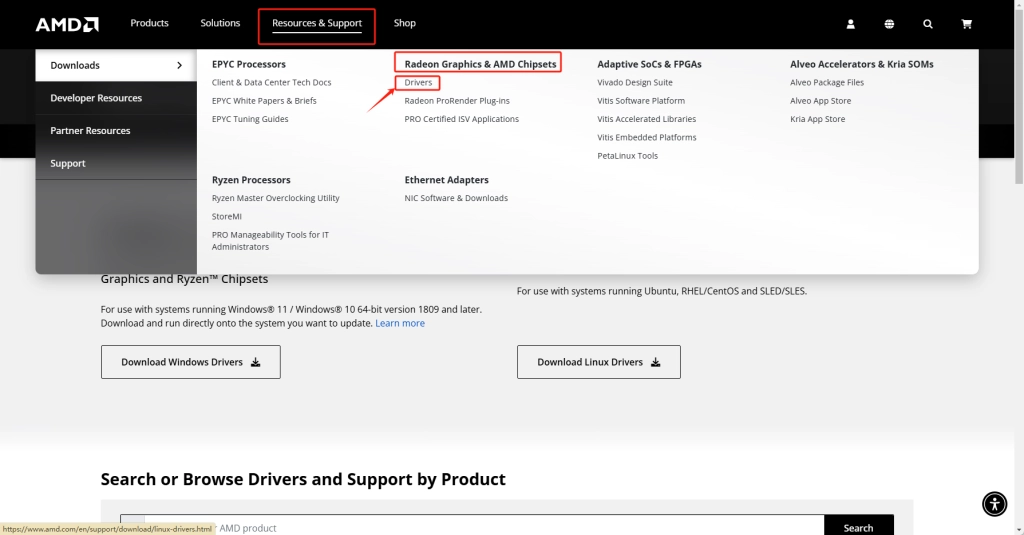Click the Ethernet Adapters heading
The width and height of the screenshot is (1024, 535).
pos(446,180)
